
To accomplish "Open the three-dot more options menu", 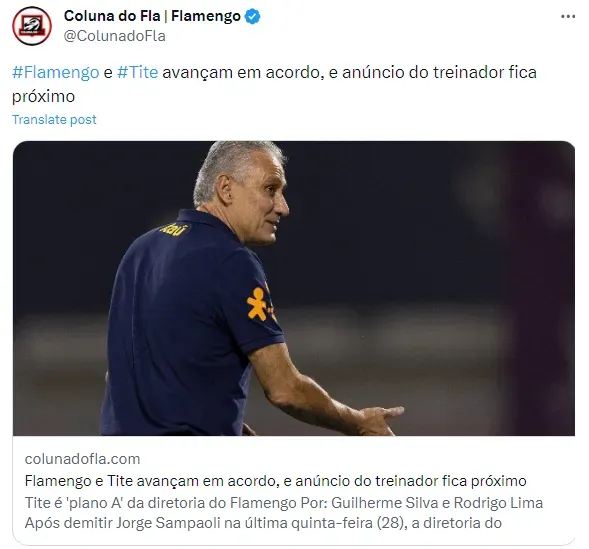I will click(568, 17).
